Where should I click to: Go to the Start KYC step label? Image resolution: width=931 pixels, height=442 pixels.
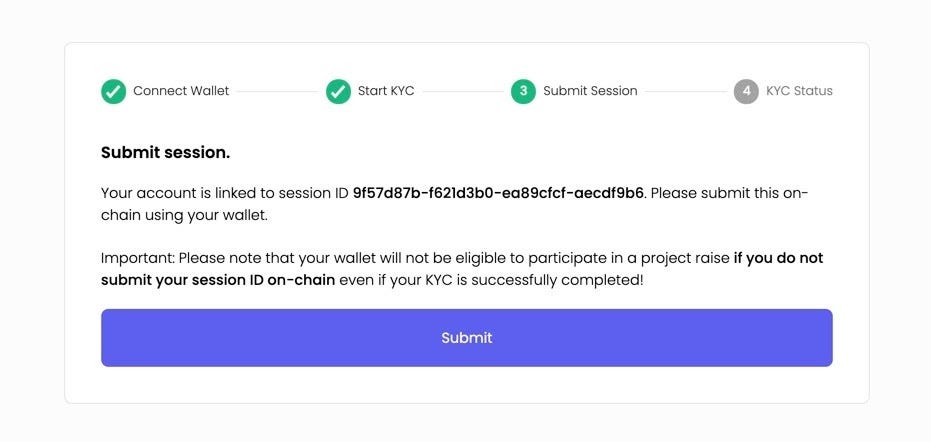pyautogui.click(x=386, y=91)
